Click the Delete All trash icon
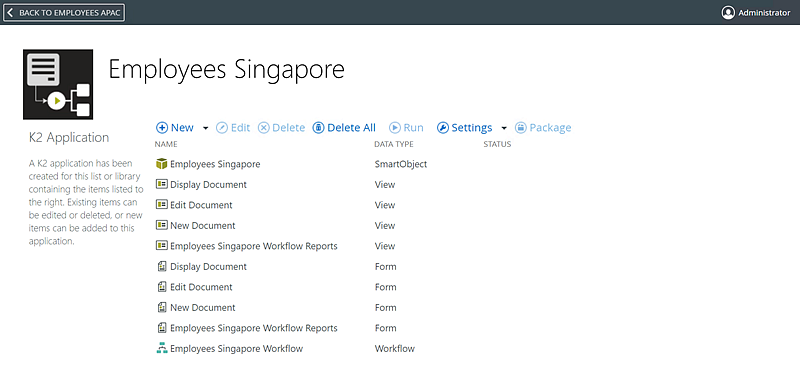The width and height of the screenshot is (800, 392). pyautogui.click(x=318, y=128)
